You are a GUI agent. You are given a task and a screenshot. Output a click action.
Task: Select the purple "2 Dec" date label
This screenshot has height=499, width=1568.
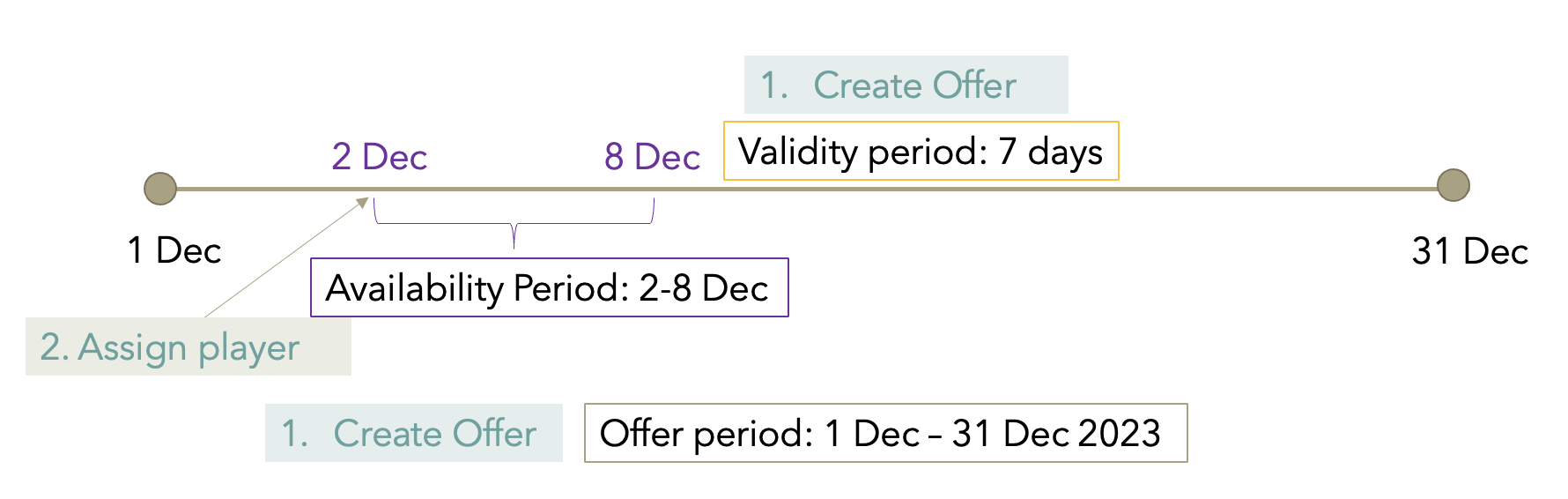(x=379, y=158)
